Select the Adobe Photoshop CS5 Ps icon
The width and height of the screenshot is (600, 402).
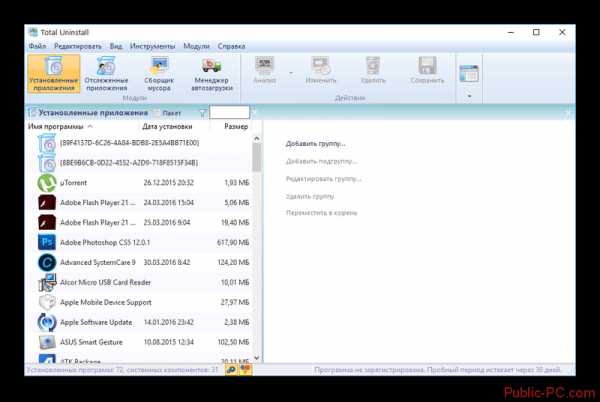[47, 243]
